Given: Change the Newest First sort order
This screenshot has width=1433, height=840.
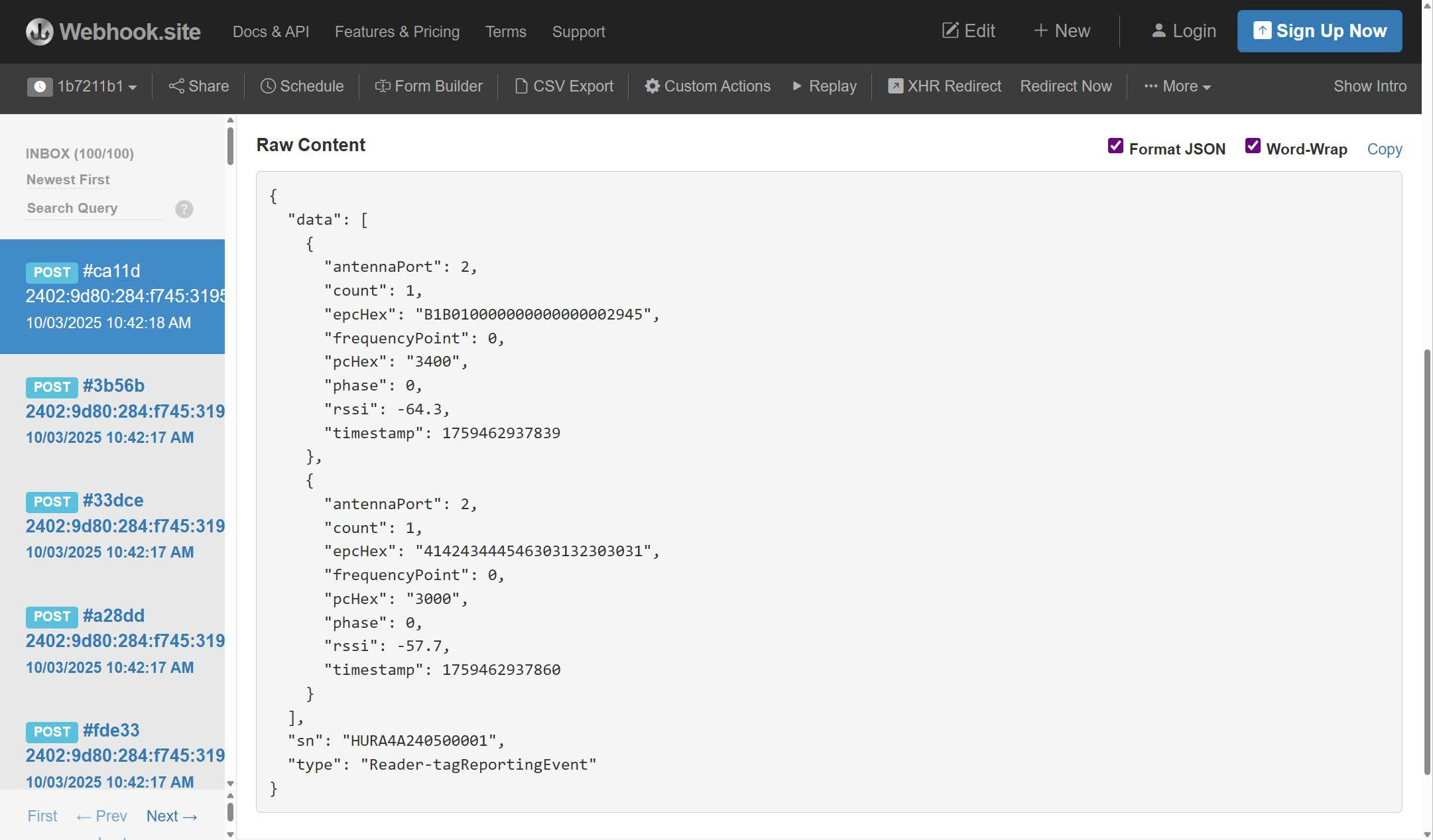Looking at the screenshot, I should 68,180.
